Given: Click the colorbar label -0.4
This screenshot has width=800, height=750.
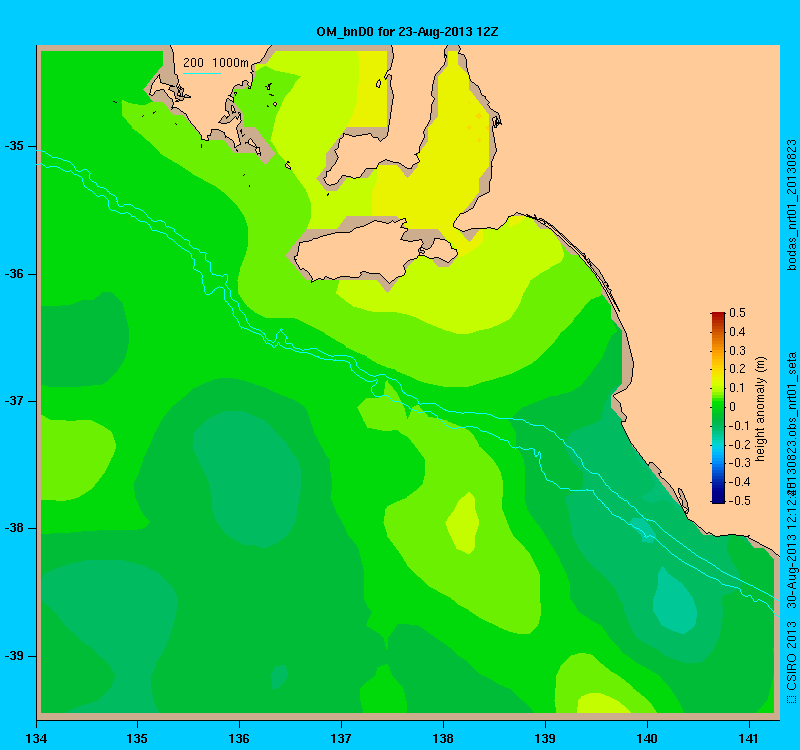Looking at the screenshot, I should tap(738, 482).
